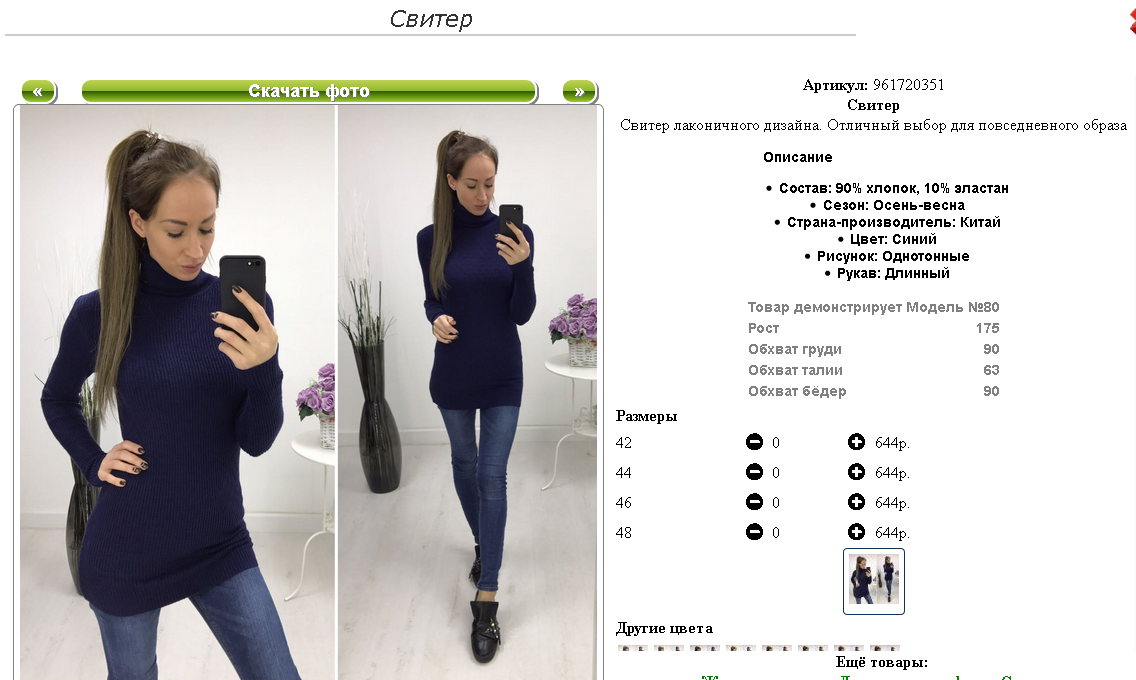Increase quantity for size 48
The image size is (1136, 680).
pos(856,532)
